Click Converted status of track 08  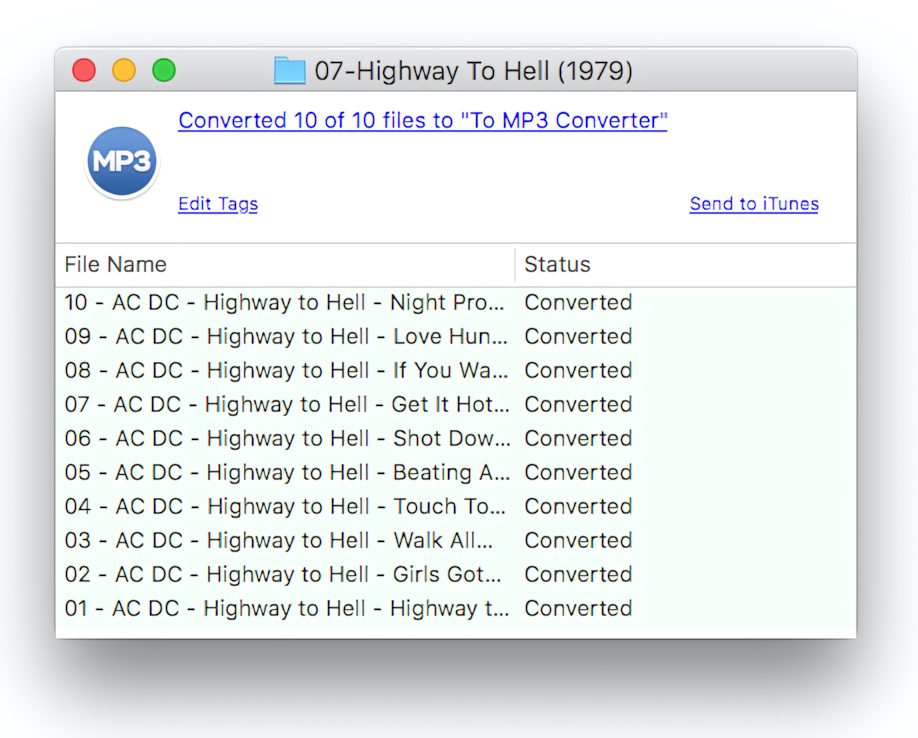point(578,370)
